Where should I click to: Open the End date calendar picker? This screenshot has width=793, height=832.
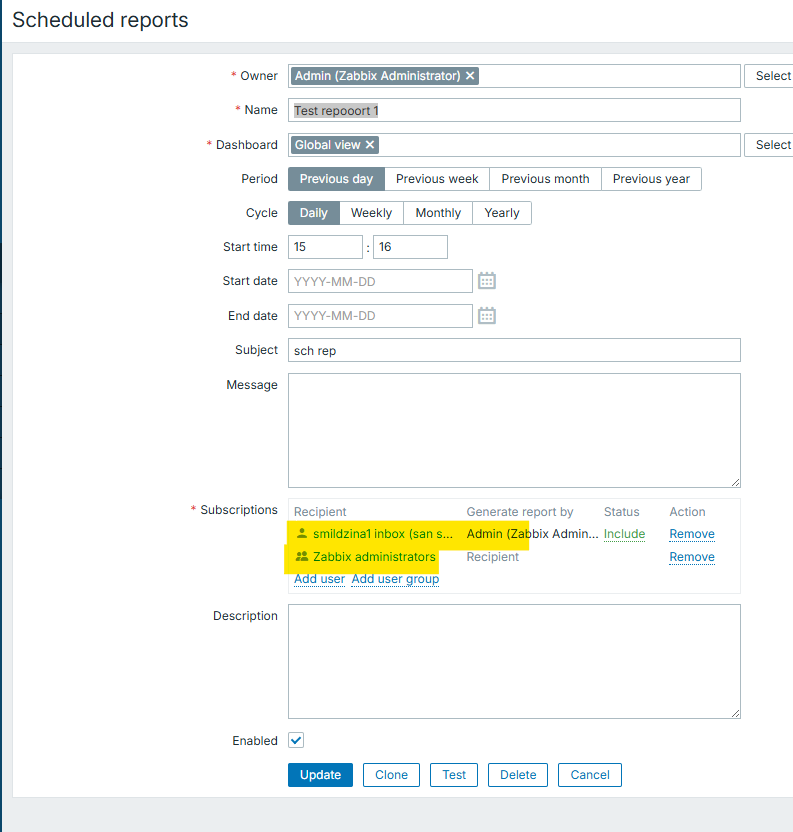(487, 316)
